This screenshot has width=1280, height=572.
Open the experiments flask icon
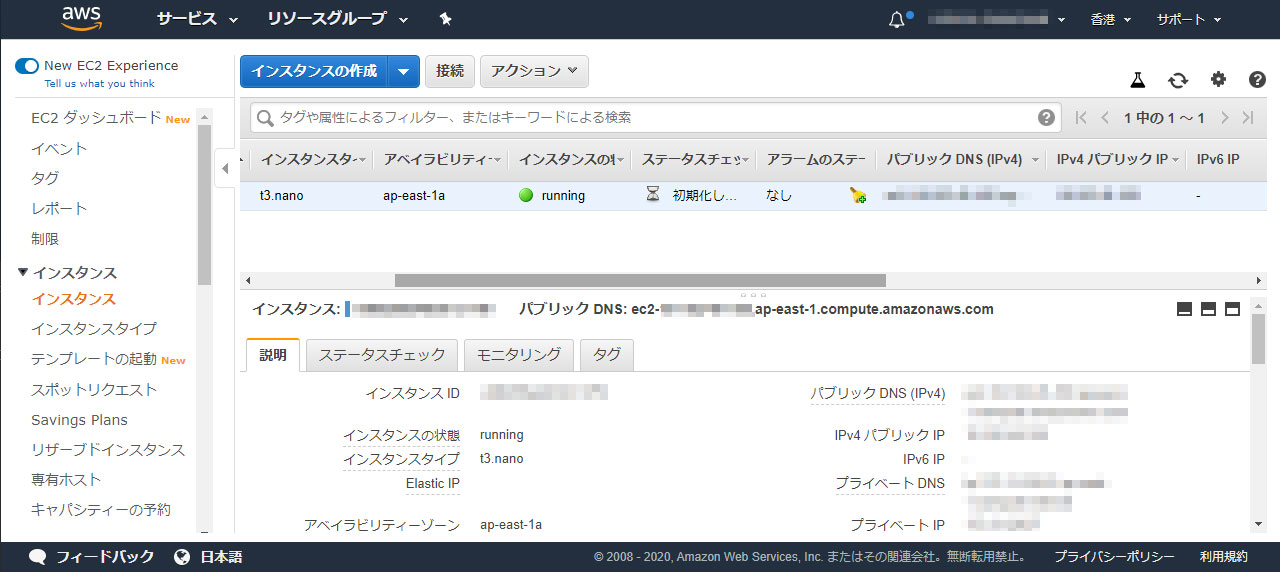[x=1138, y=80]
